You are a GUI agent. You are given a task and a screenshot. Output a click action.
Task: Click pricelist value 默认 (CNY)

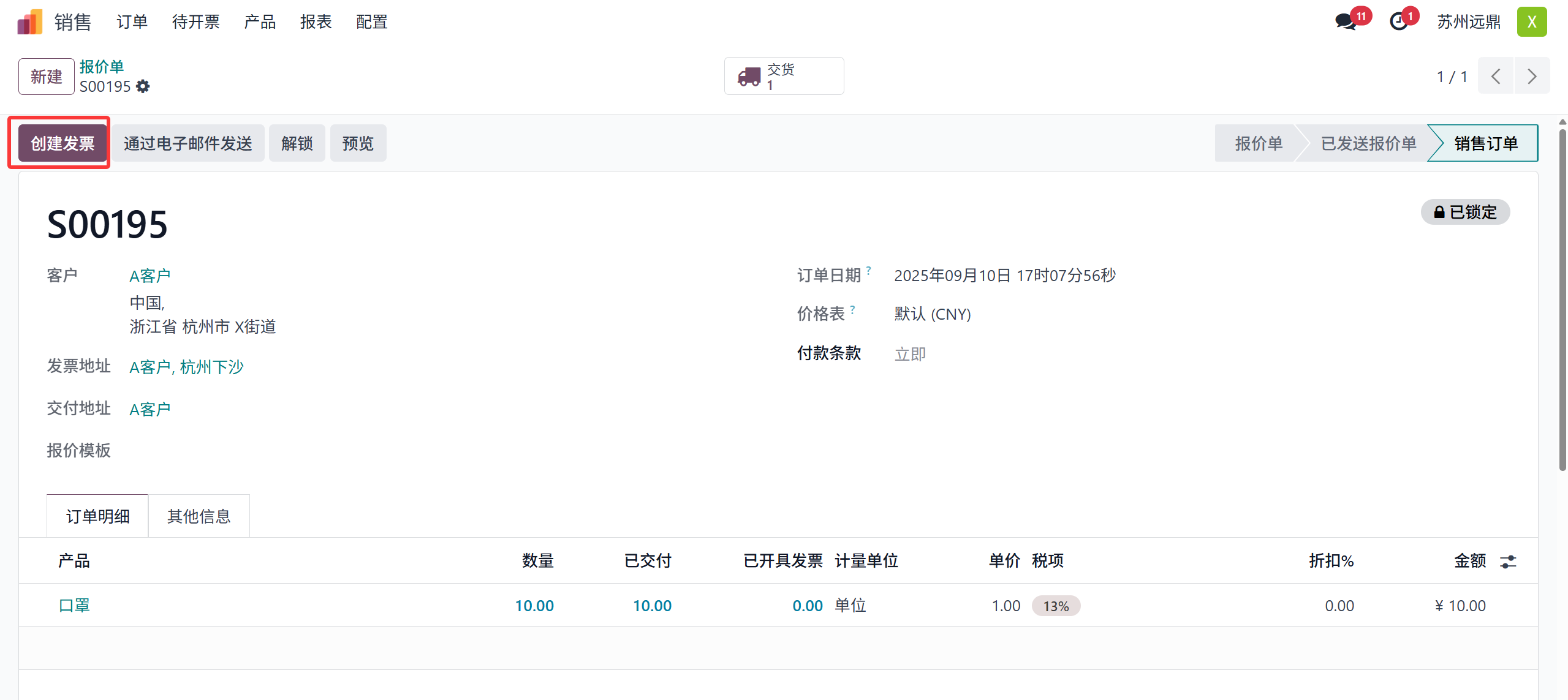click(x=933, y=314)
